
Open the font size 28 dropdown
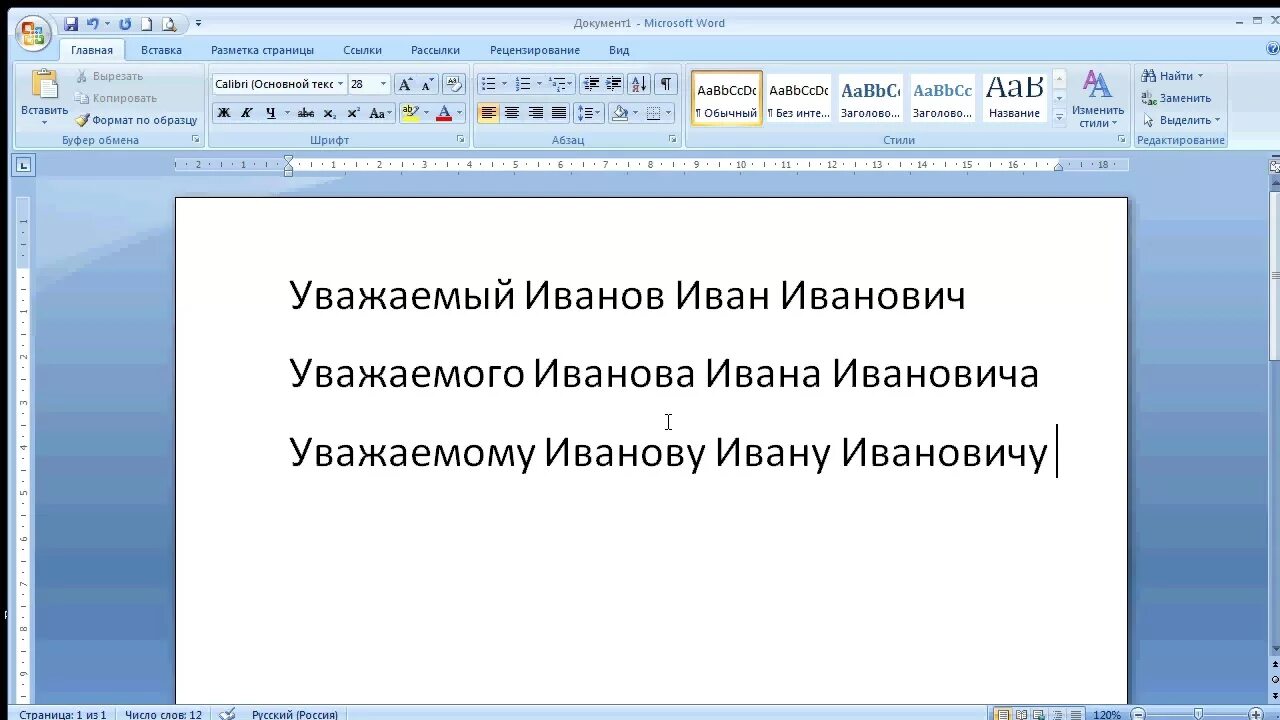pos(383,84)
